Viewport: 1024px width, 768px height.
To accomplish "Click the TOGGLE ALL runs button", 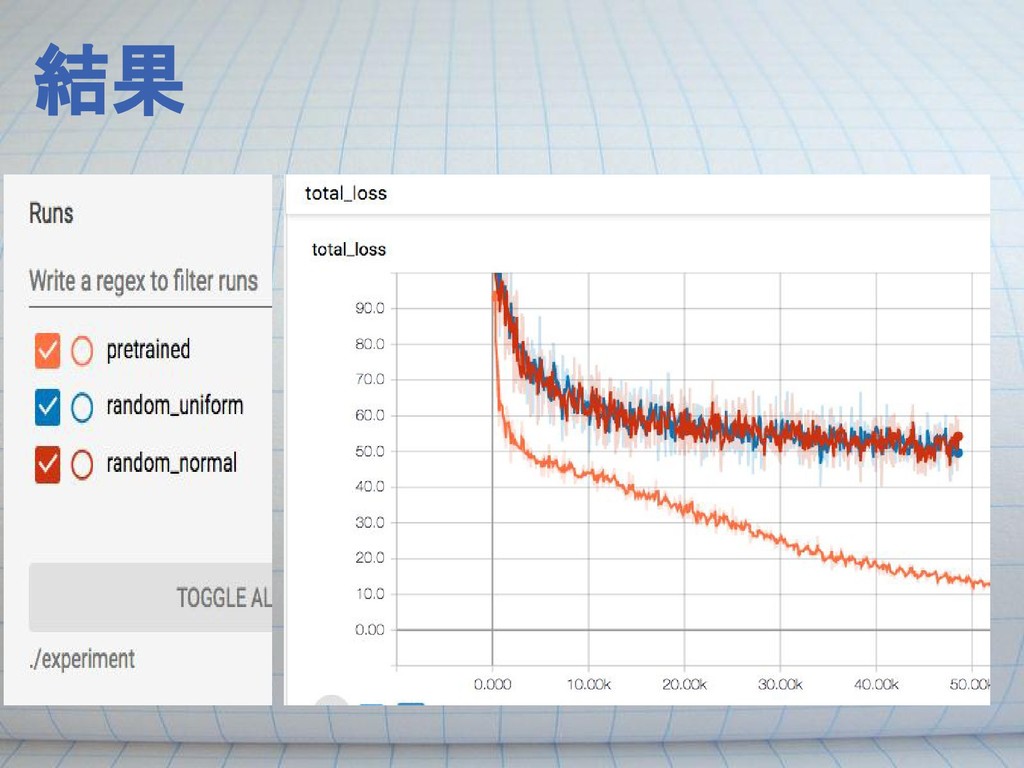I will 150,598.
